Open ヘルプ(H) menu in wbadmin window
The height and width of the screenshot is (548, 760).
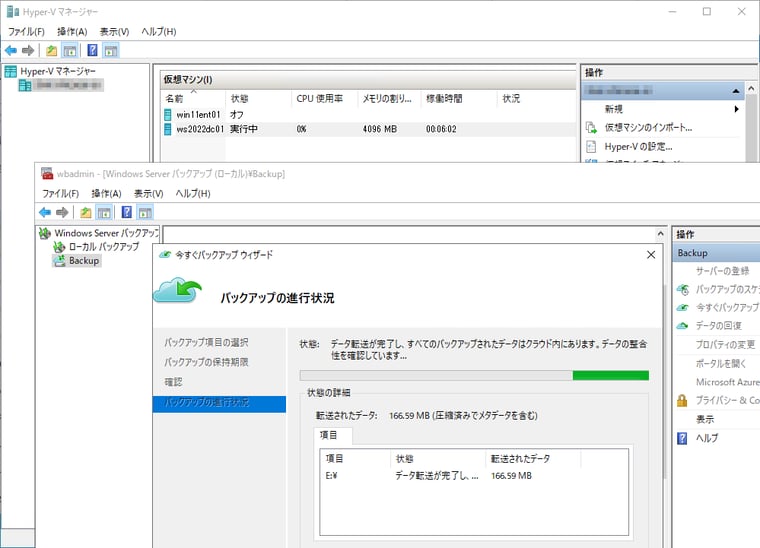coord(193,193)
